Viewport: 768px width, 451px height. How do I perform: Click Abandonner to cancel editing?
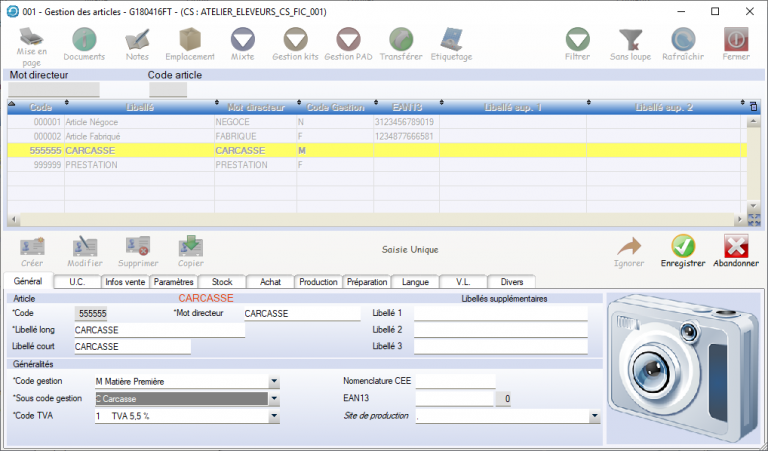[x=735, y=247]
